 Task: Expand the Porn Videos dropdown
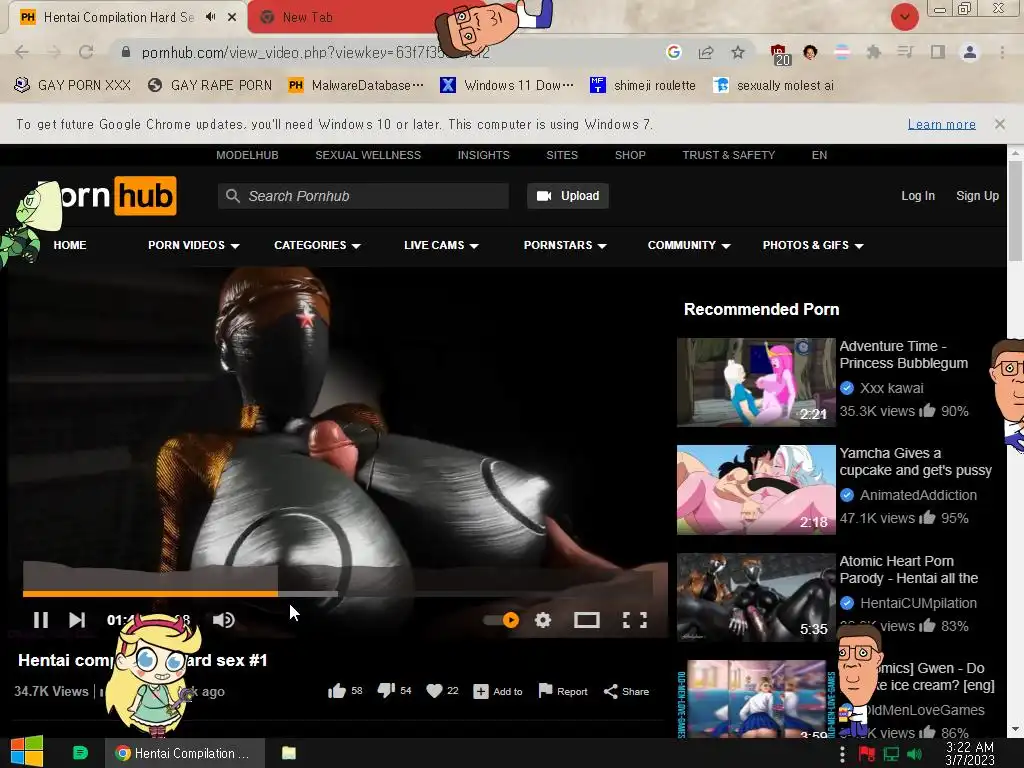click(193, 246)
